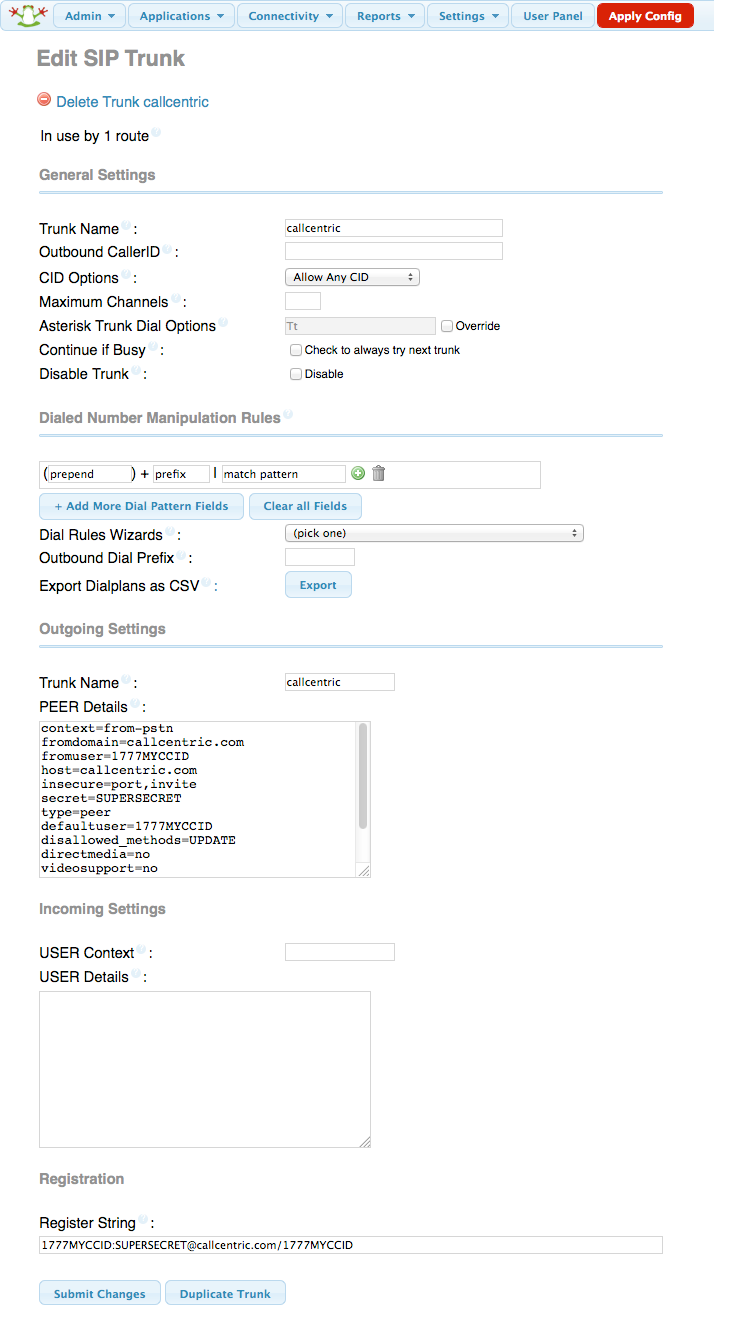750x1329 pixels.
Task: Click the Maximum Channels field
Action: click(x=303, y=301)
